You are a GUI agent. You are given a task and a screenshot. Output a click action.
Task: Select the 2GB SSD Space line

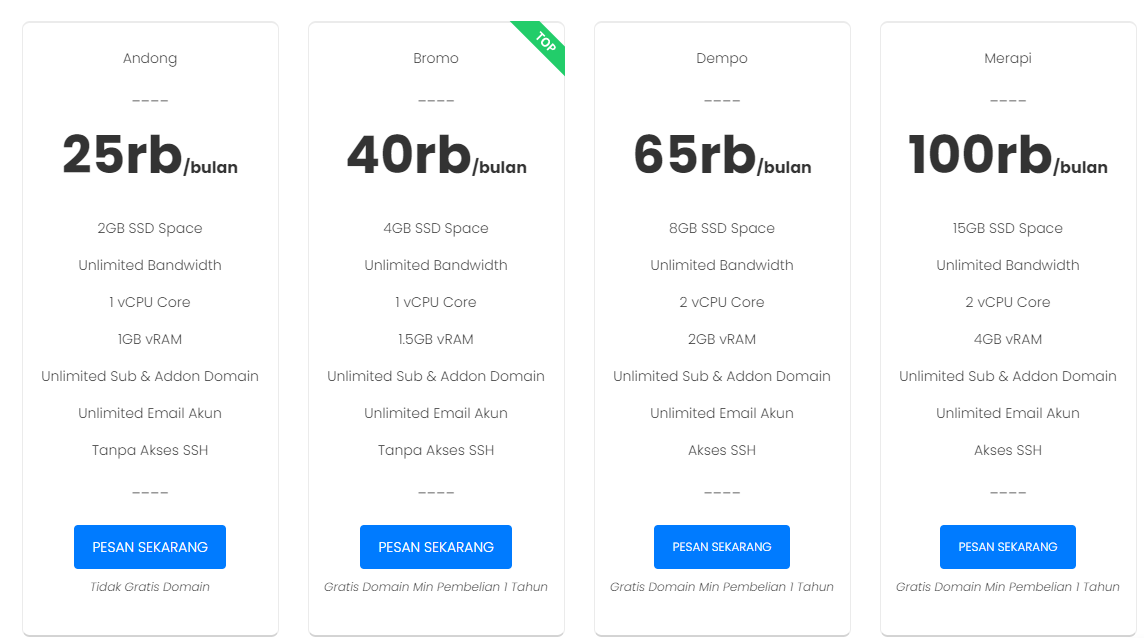[150, 228]
